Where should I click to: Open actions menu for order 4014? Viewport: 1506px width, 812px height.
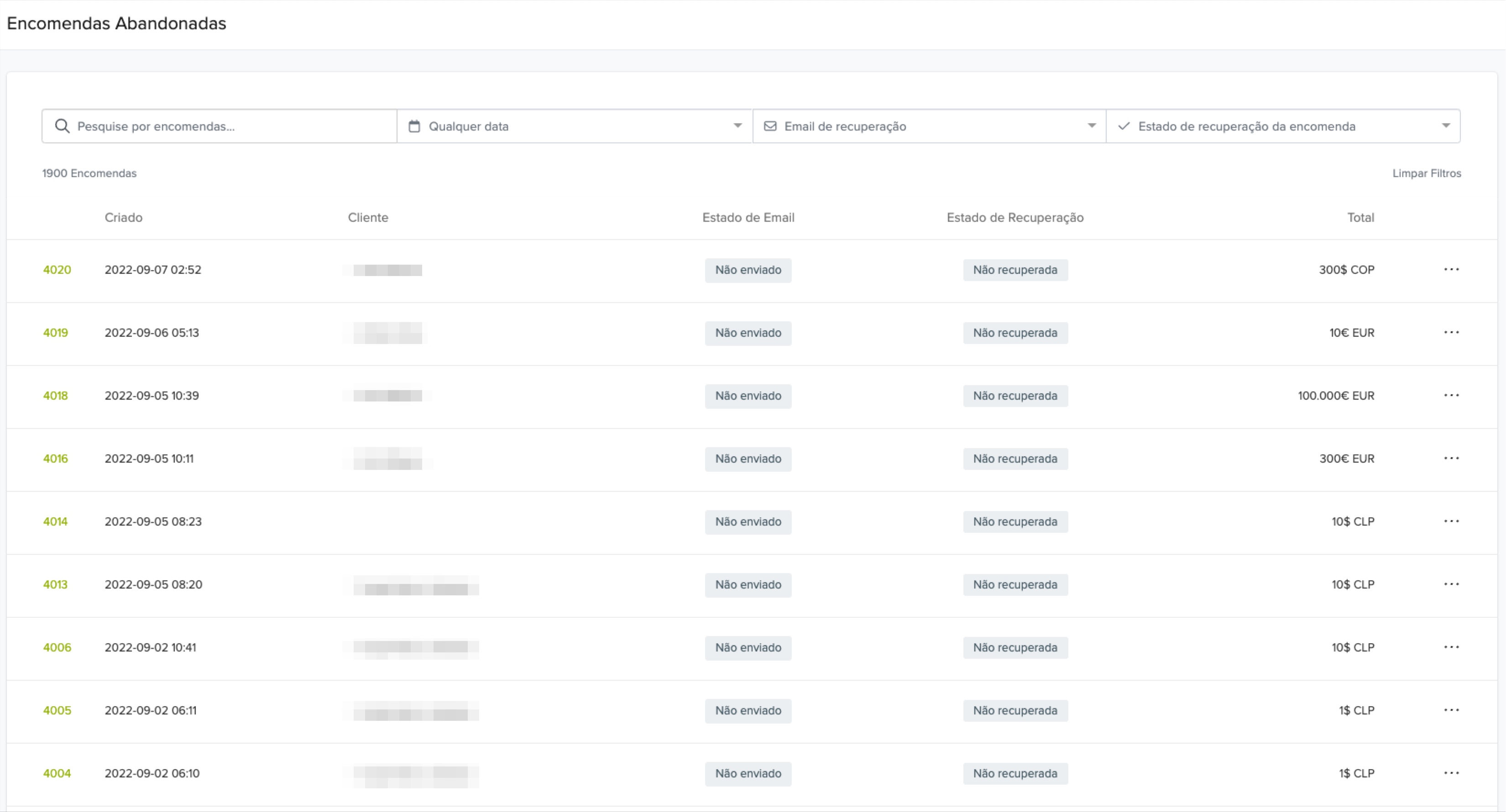click(1451, 521)
